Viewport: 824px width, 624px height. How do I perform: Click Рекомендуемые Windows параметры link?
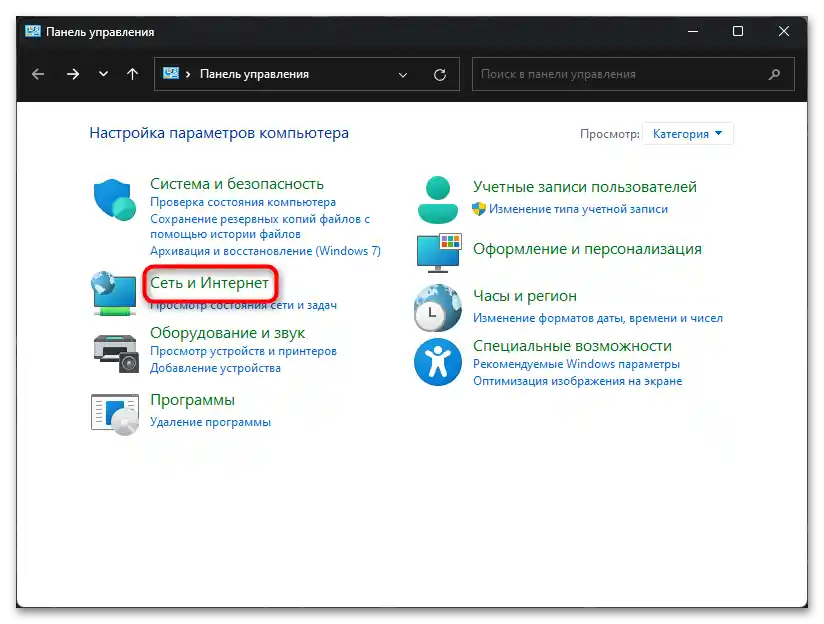coord(576,364)
